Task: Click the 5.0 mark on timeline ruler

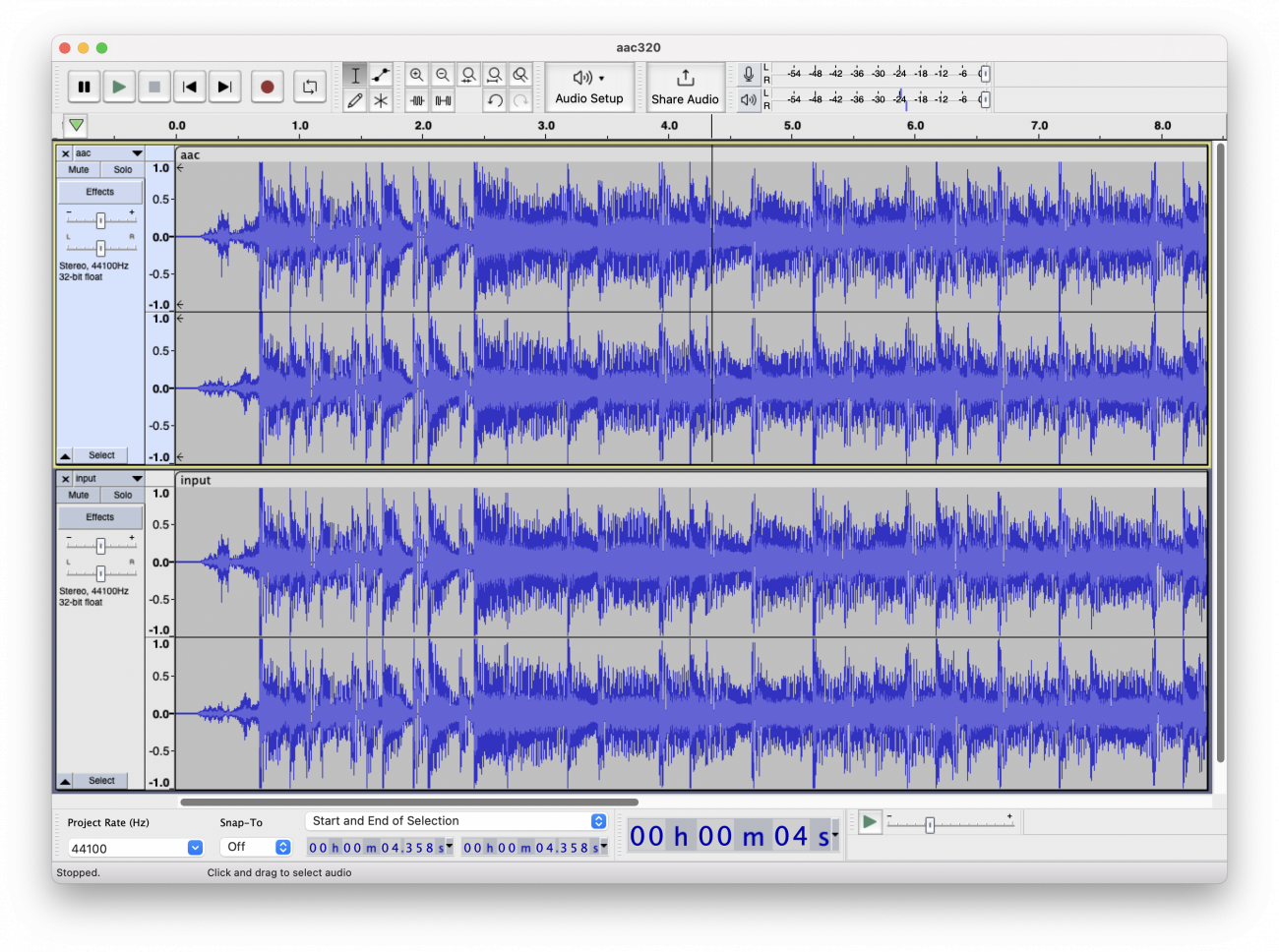Action: point(792,126)
